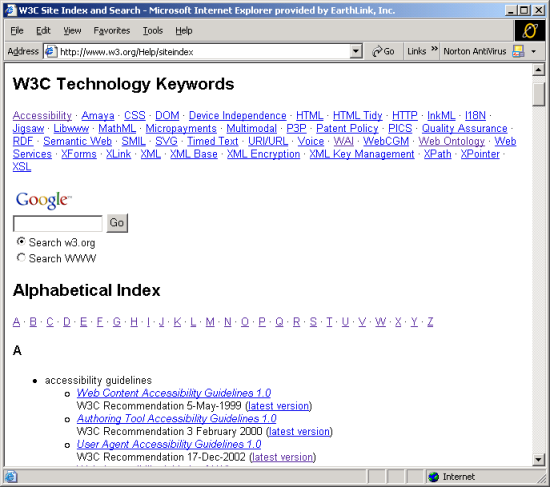Open the Tools menu
This screenshot has width=550, height=487.
point(153,31)
